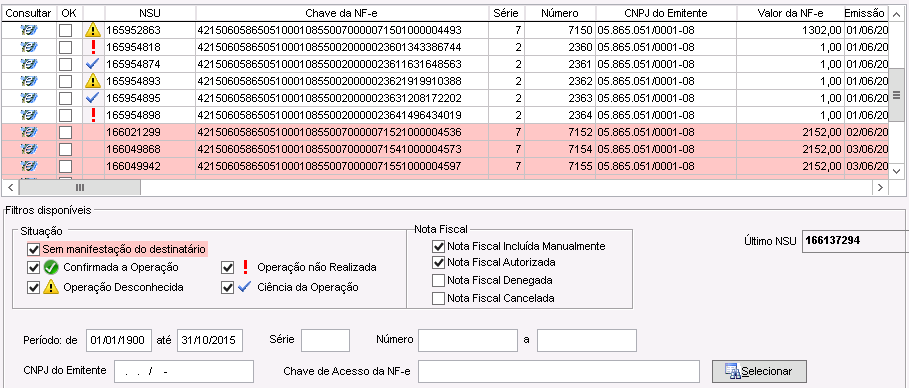The width and height of the screenshot is (909, 388).
Task: Click horizontal scrollbar thumb
Action: click(80, 187)
